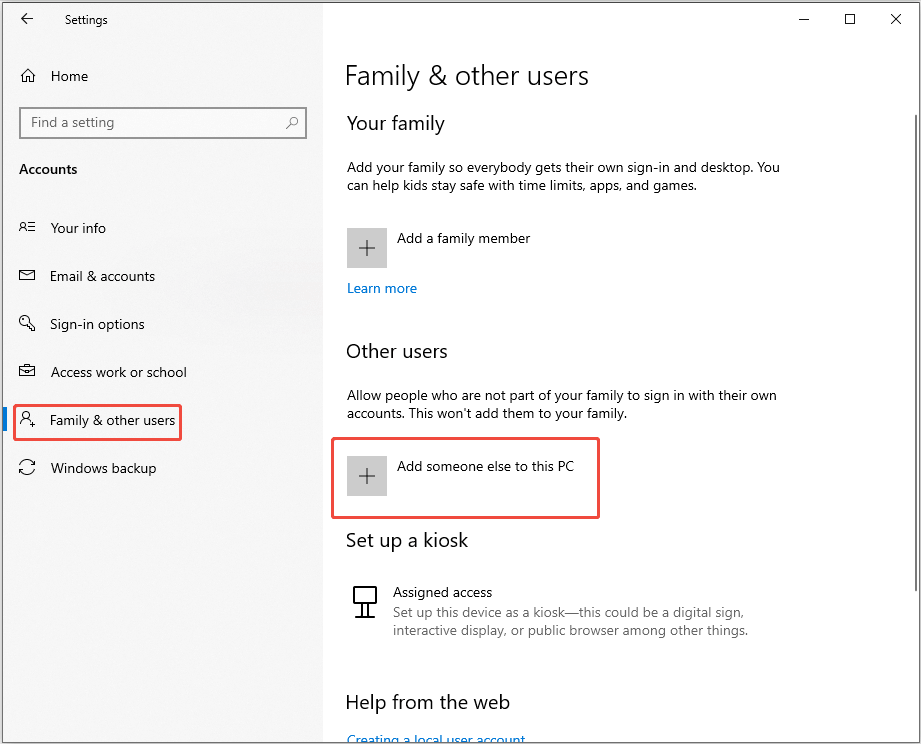
Task: Click Add someone else to this PC
Action: 465,476
